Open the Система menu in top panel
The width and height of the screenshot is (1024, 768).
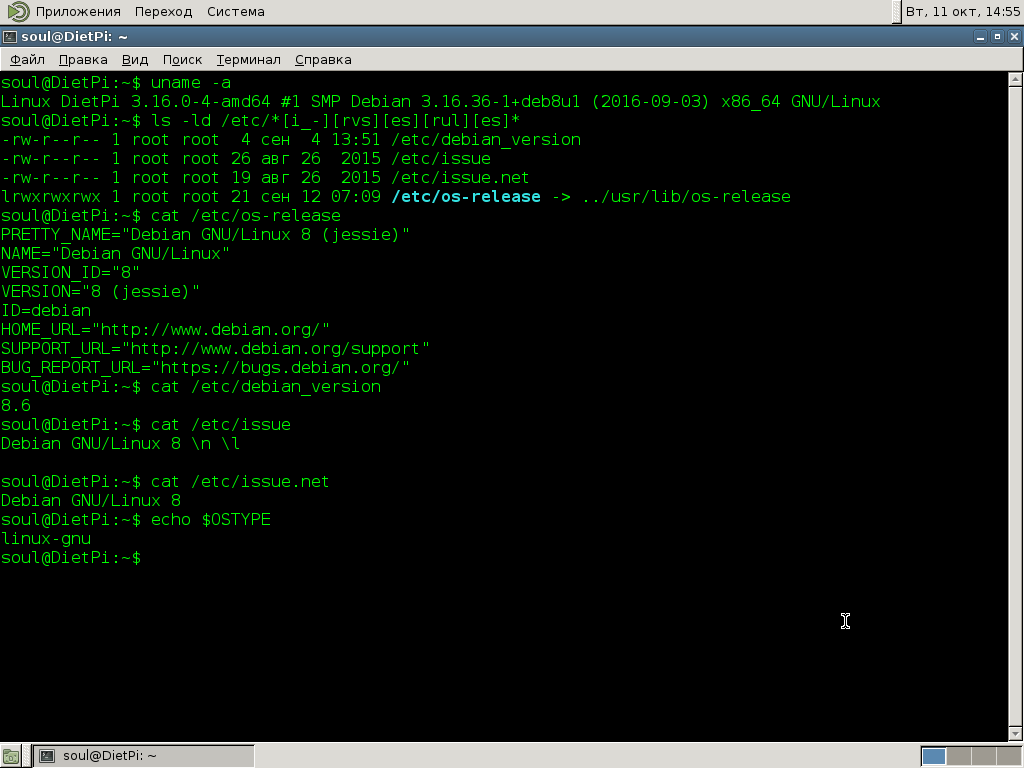point(236,12)
